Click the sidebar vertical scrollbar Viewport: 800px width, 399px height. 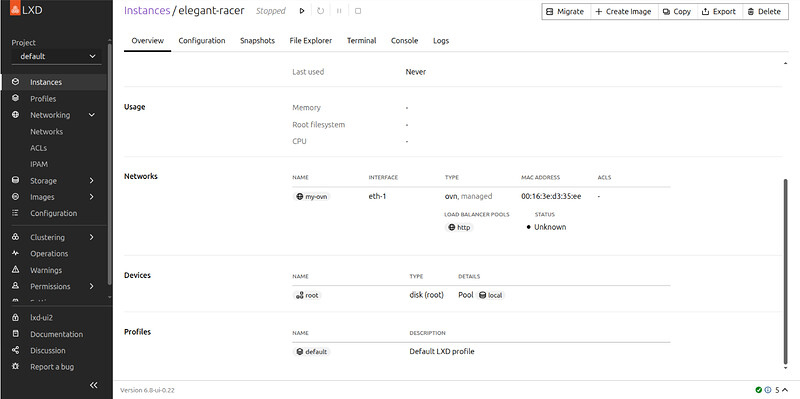tap(110, 165)
